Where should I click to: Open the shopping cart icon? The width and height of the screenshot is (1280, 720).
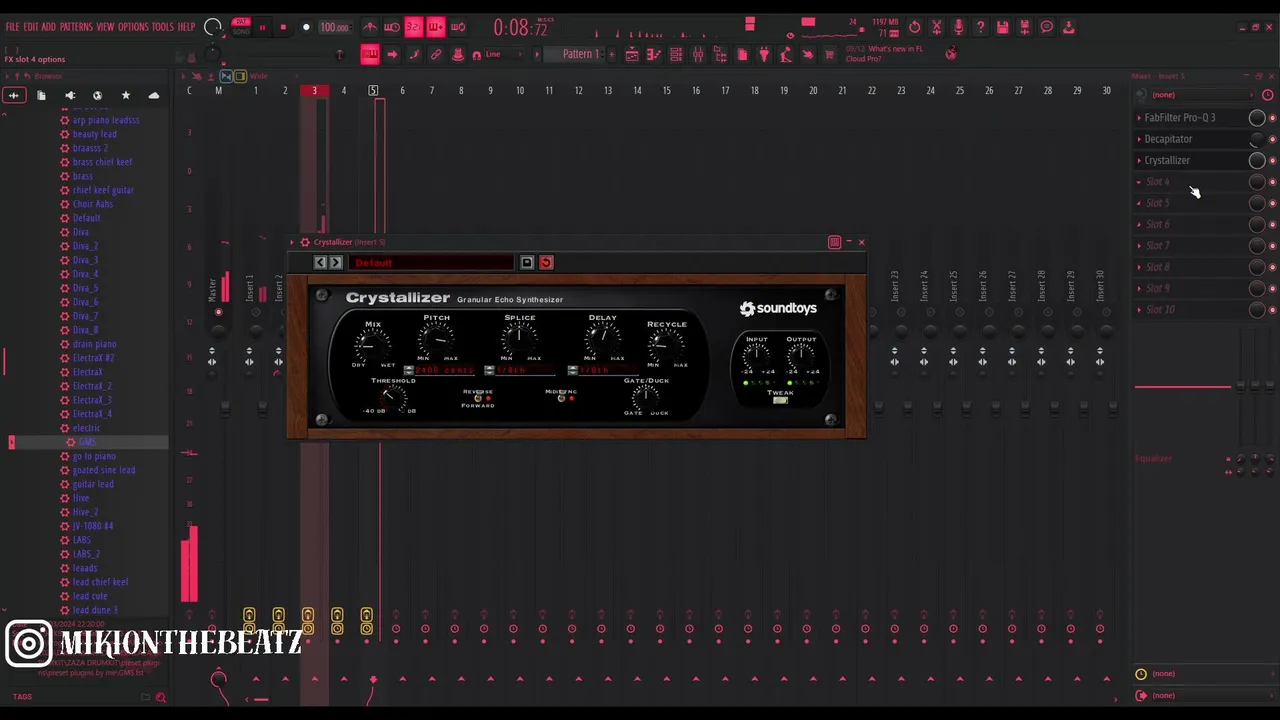pos(829,54)
